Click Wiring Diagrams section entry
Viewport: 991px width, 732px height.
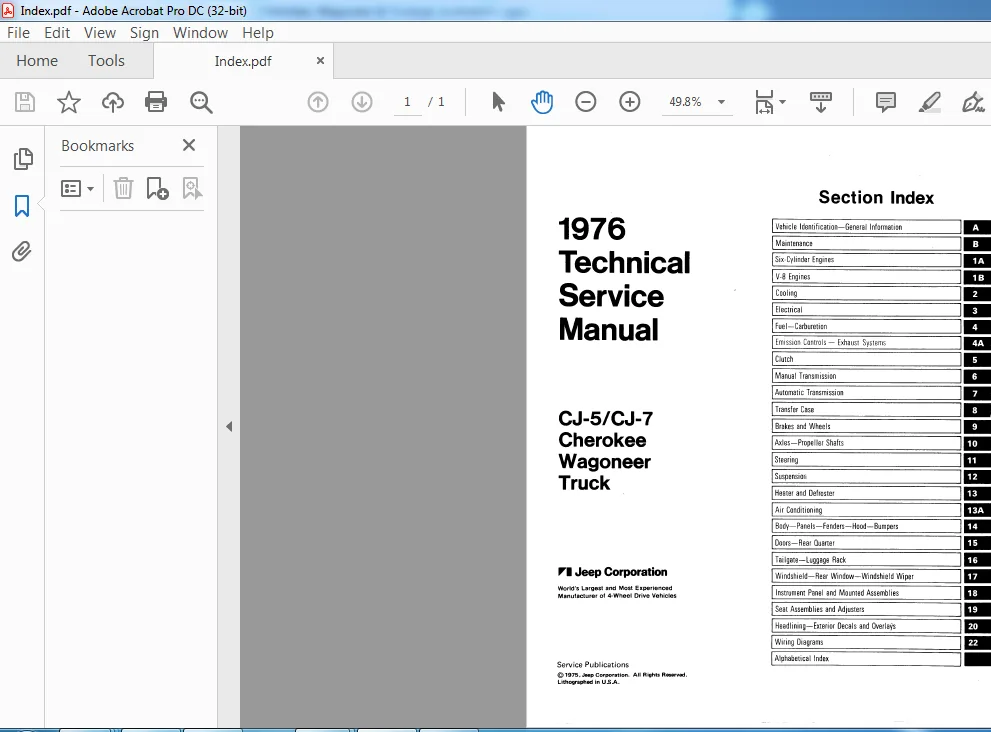tap(866, 642)
